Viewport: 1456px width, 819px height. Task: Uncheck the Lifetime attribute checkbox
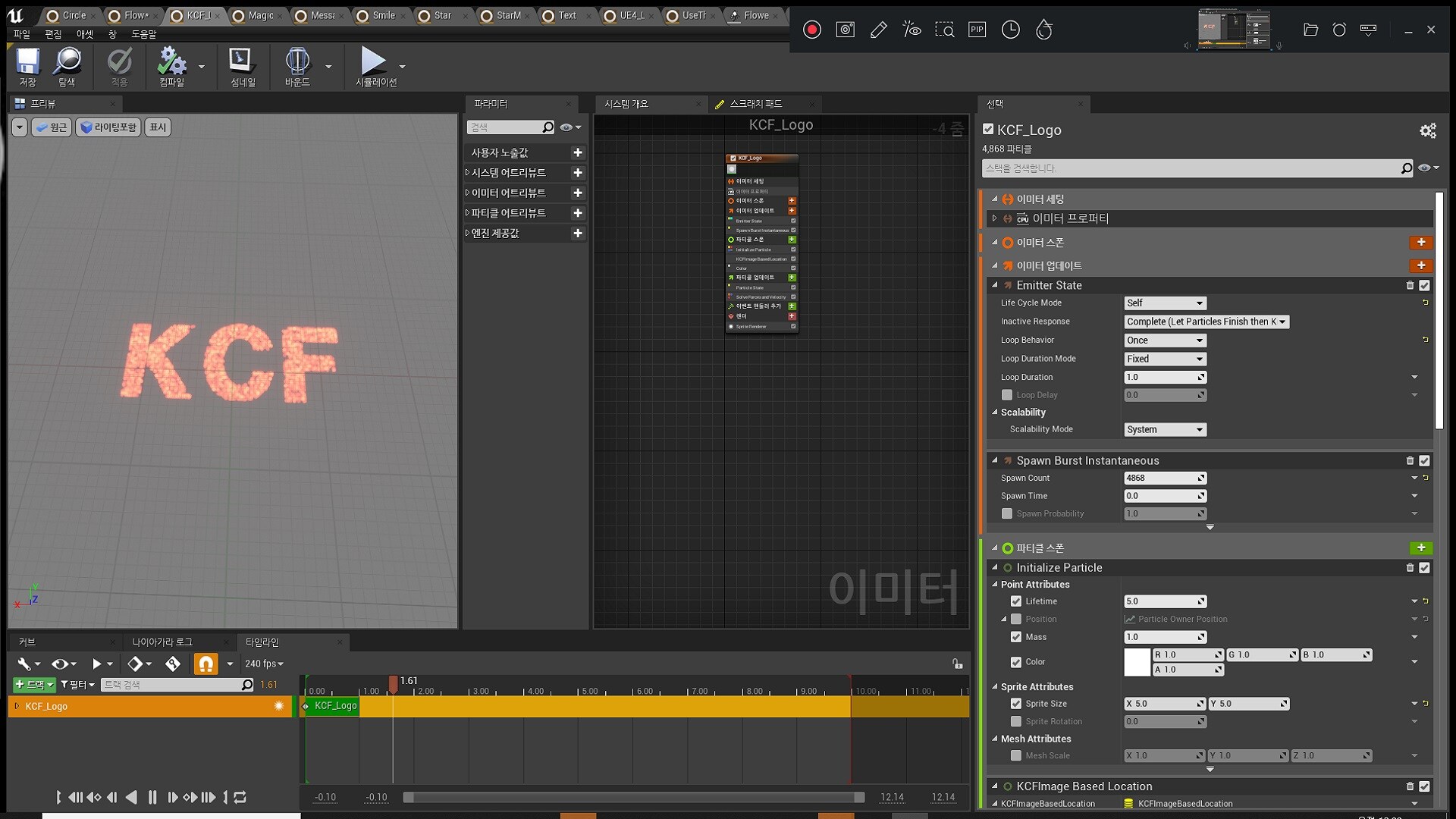point(1016,601)
